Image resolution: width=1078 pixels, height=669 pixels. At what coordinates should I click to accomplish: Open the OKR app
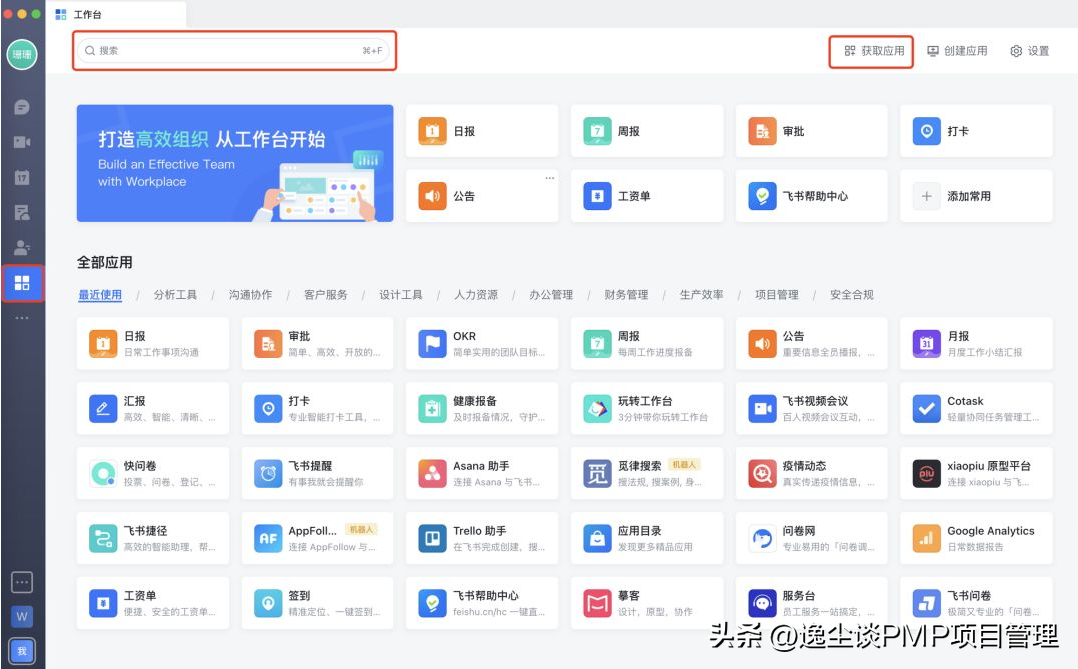tap(481, 342)
